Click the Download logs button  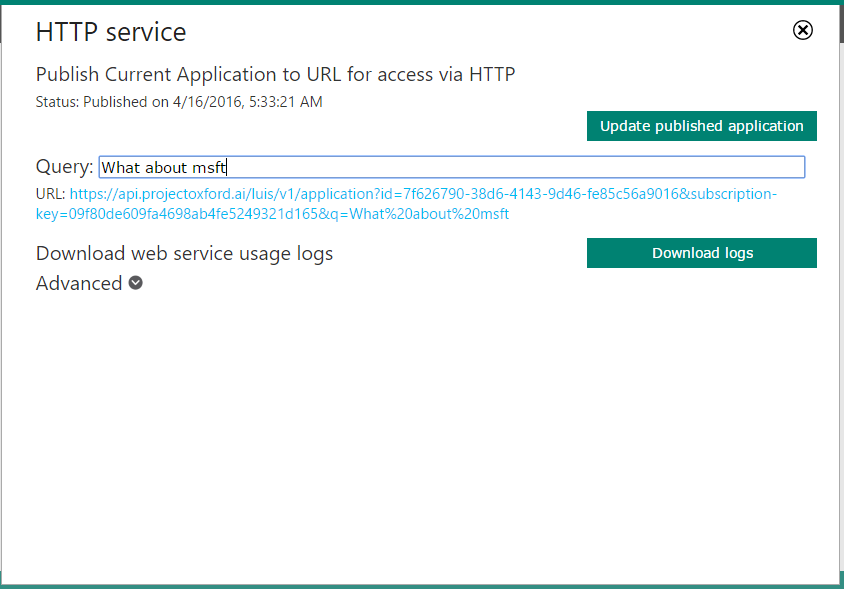click(701, 253)
